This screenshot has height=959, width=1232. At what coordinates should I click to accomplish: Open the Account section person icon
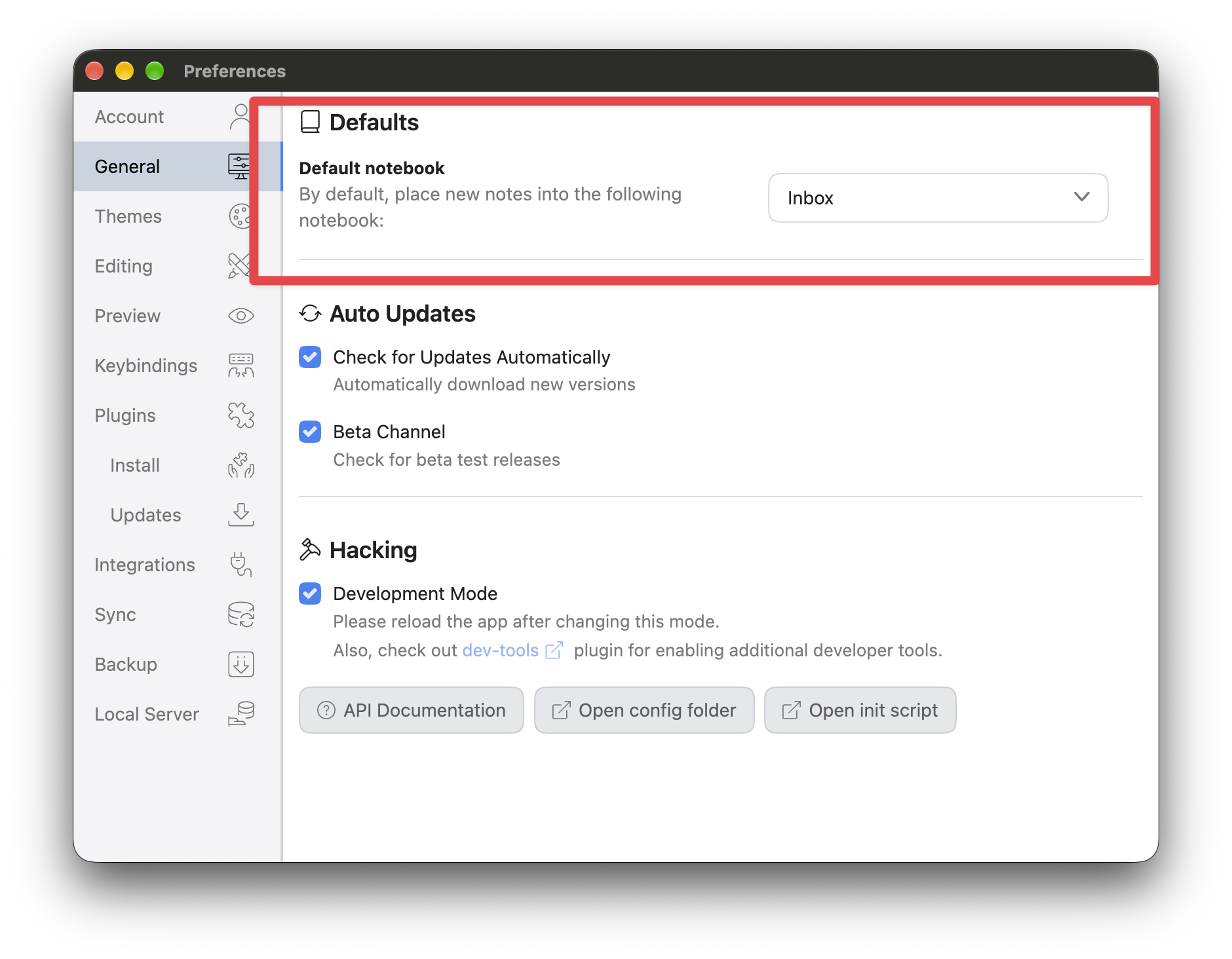coord(241,117)
